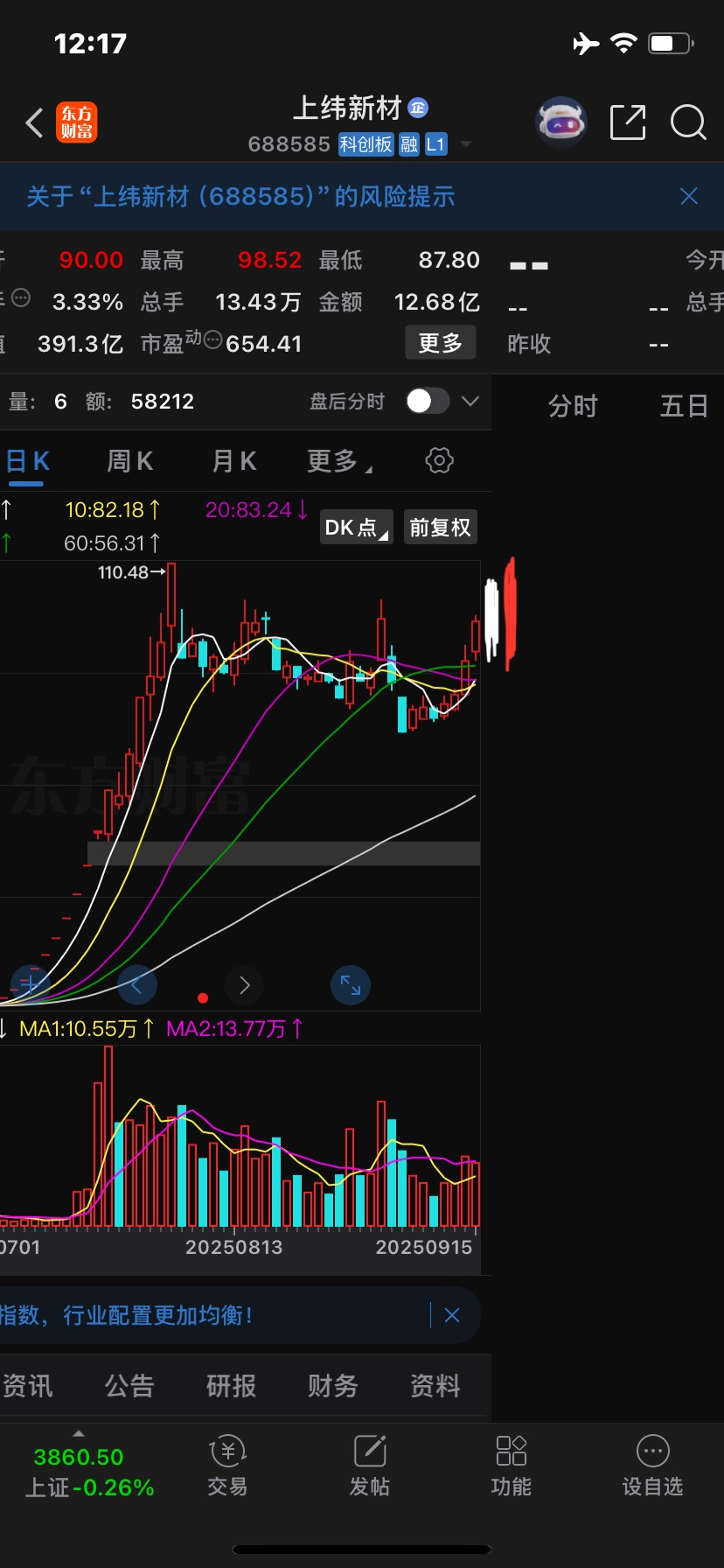Screen dimensions: 724x1568
Task: Move chart left with arrow icon
Action: [137, 985]
